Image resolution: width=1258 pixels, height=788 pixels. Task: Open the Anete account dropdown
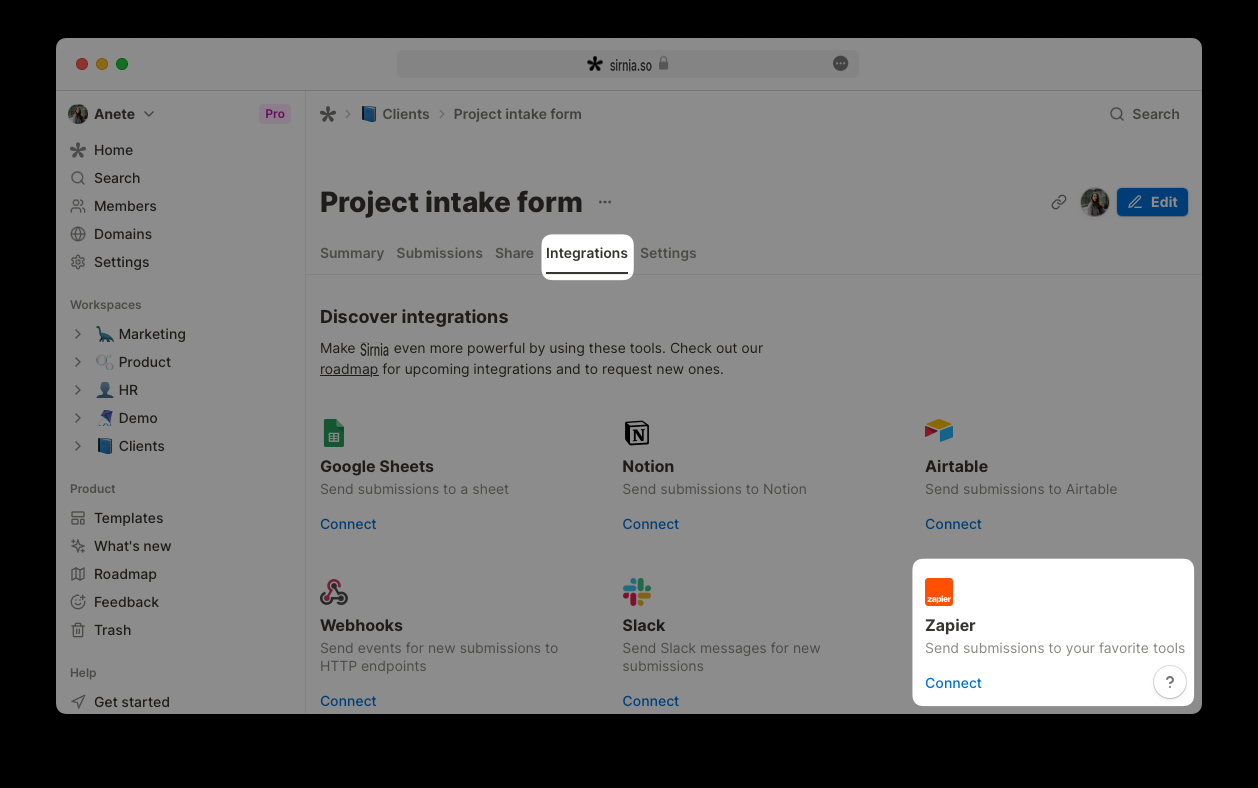(111, 114)
